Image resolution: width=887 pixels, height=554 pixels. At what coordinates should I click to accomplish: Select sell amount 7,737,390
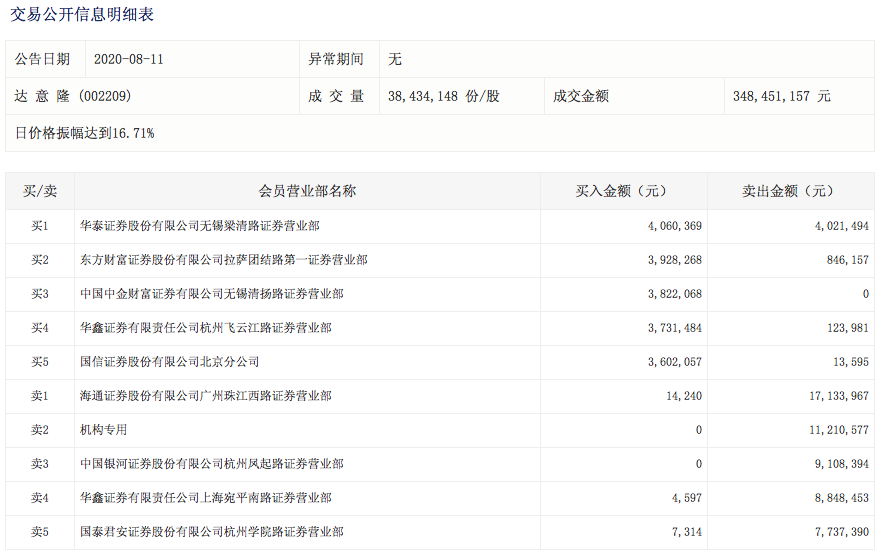tap(842, 532)
